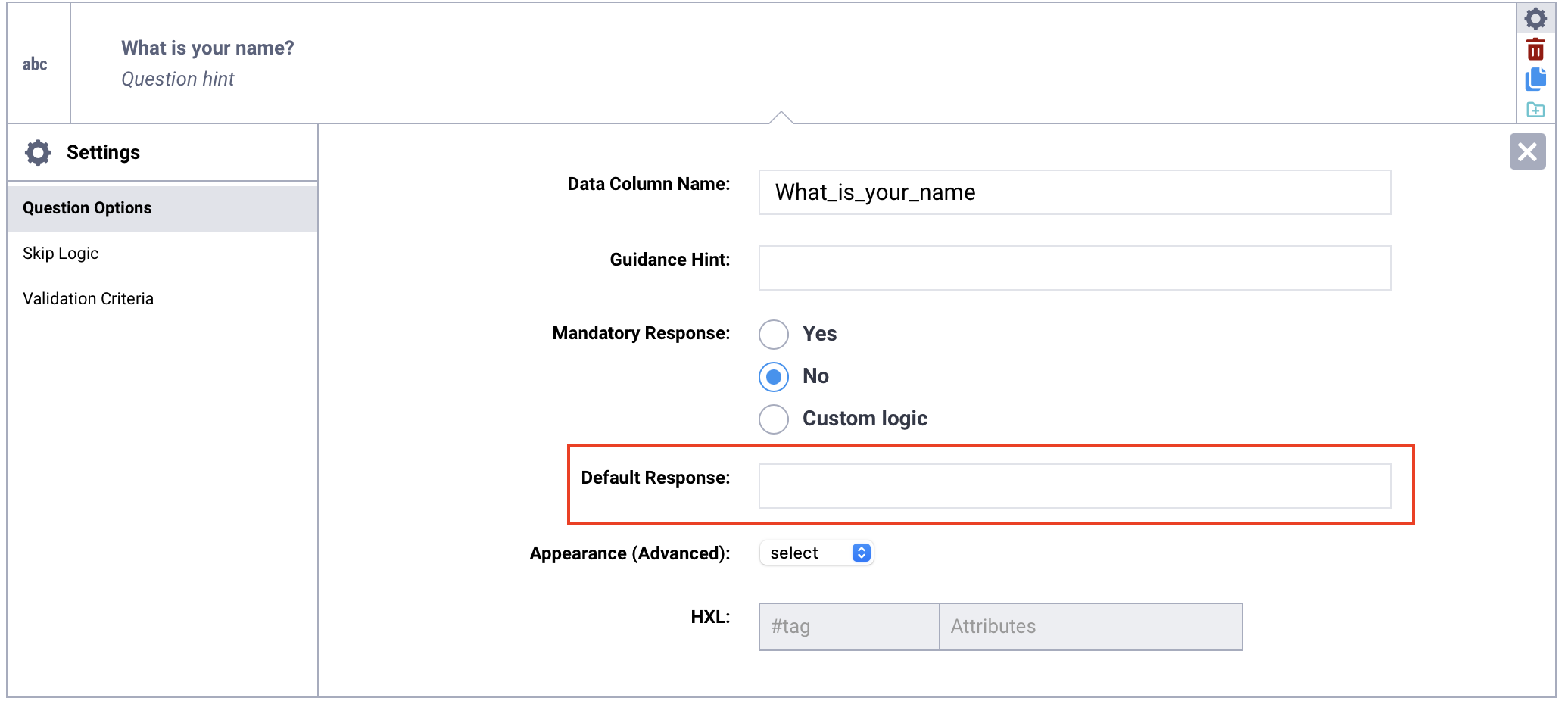Focus the Guidance Hint input box

pyautogui.click(x=1074, y=268)
